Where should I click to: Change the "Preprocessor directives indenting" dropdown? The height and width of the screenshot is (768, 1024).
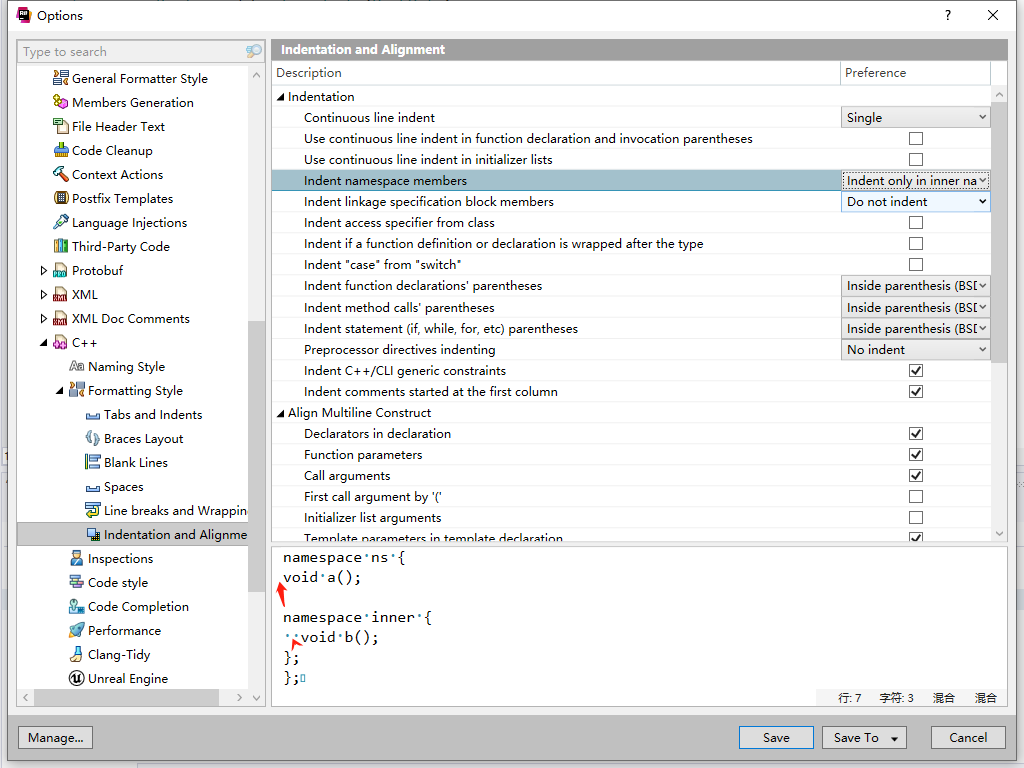pos(914,348)
